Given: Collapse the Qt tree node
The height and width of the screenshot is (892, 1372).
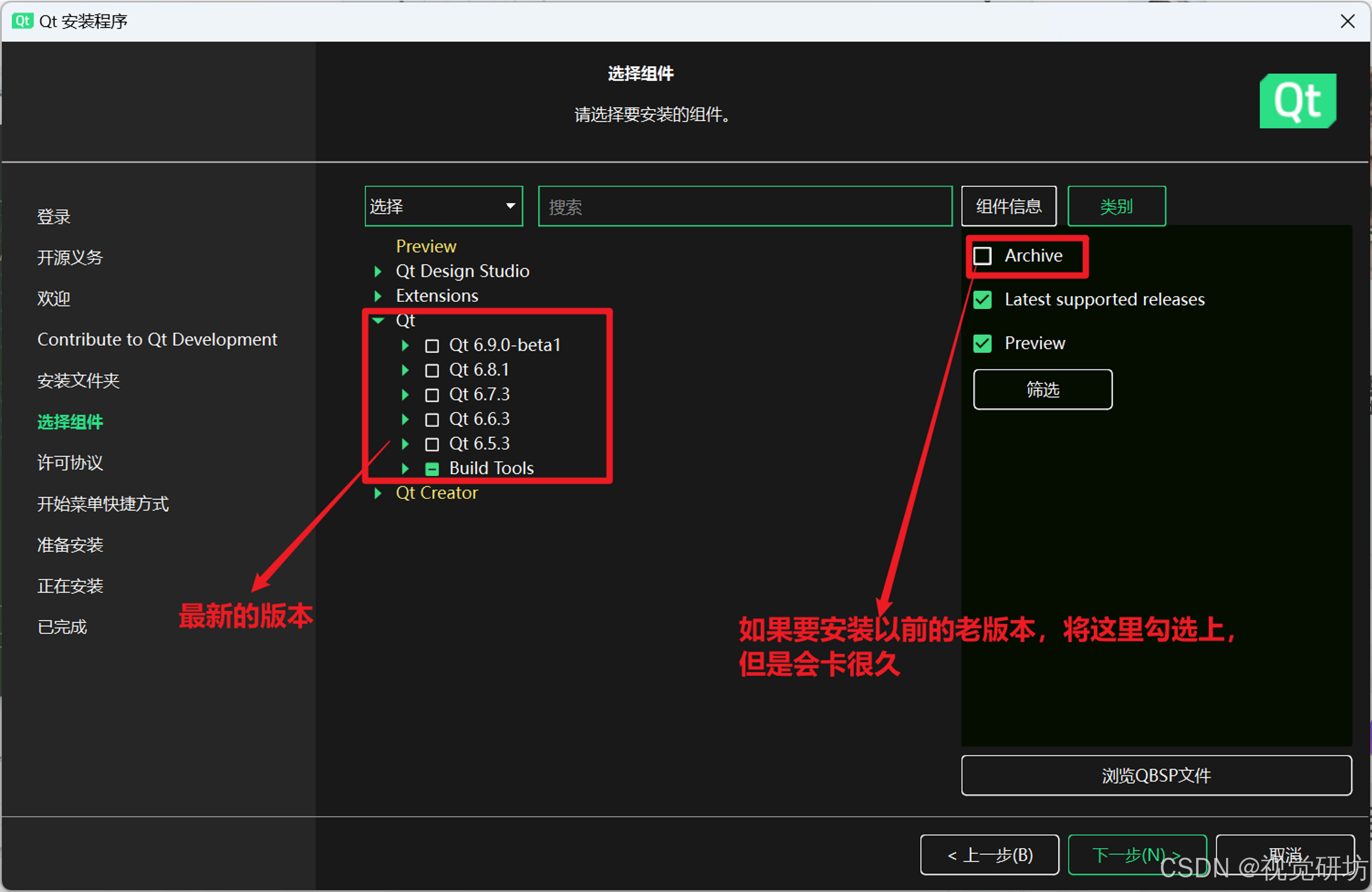Looking at the screenshot, I should (x=378, y=320).
